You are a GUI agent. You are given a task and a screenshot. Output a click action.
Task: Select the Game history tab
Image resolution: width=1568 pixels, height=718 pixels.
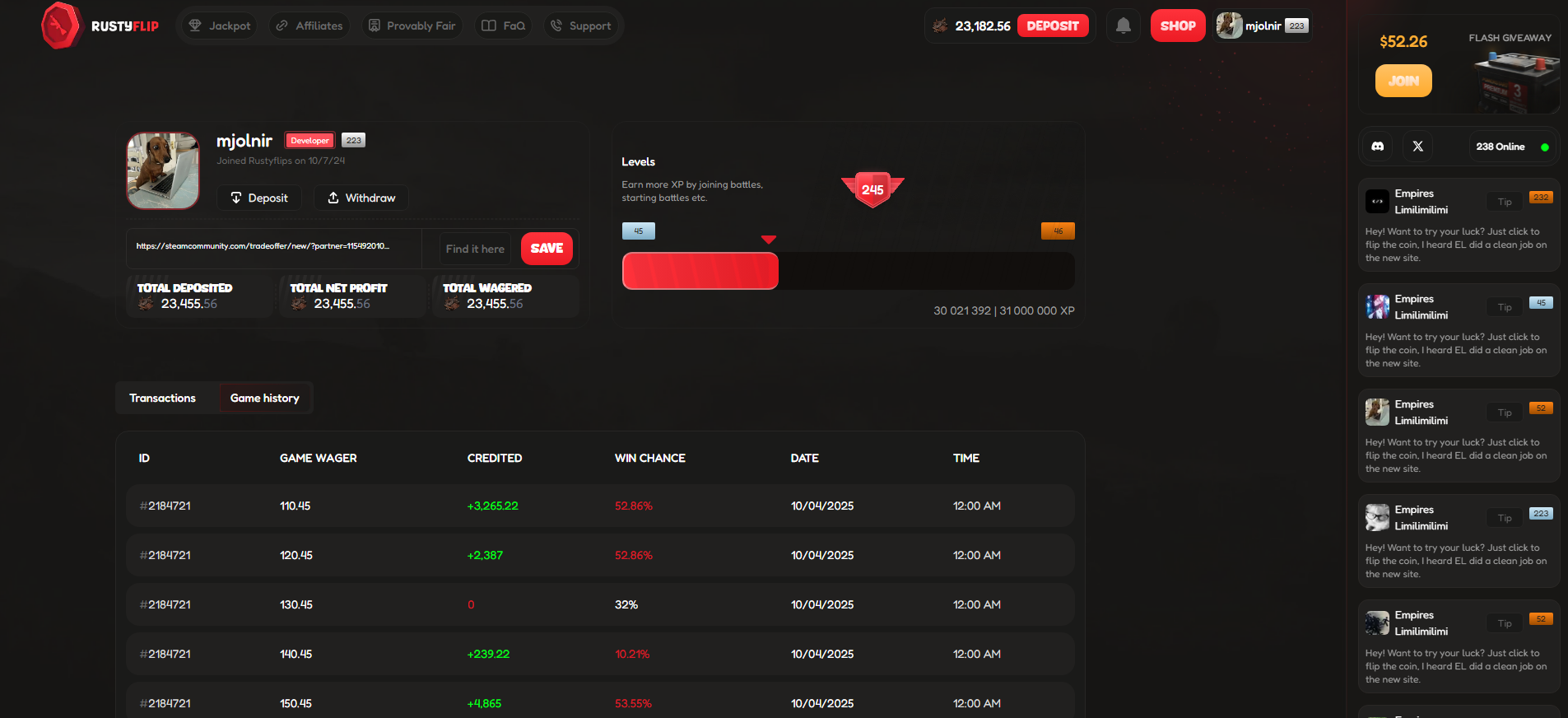tap(264, 398)
